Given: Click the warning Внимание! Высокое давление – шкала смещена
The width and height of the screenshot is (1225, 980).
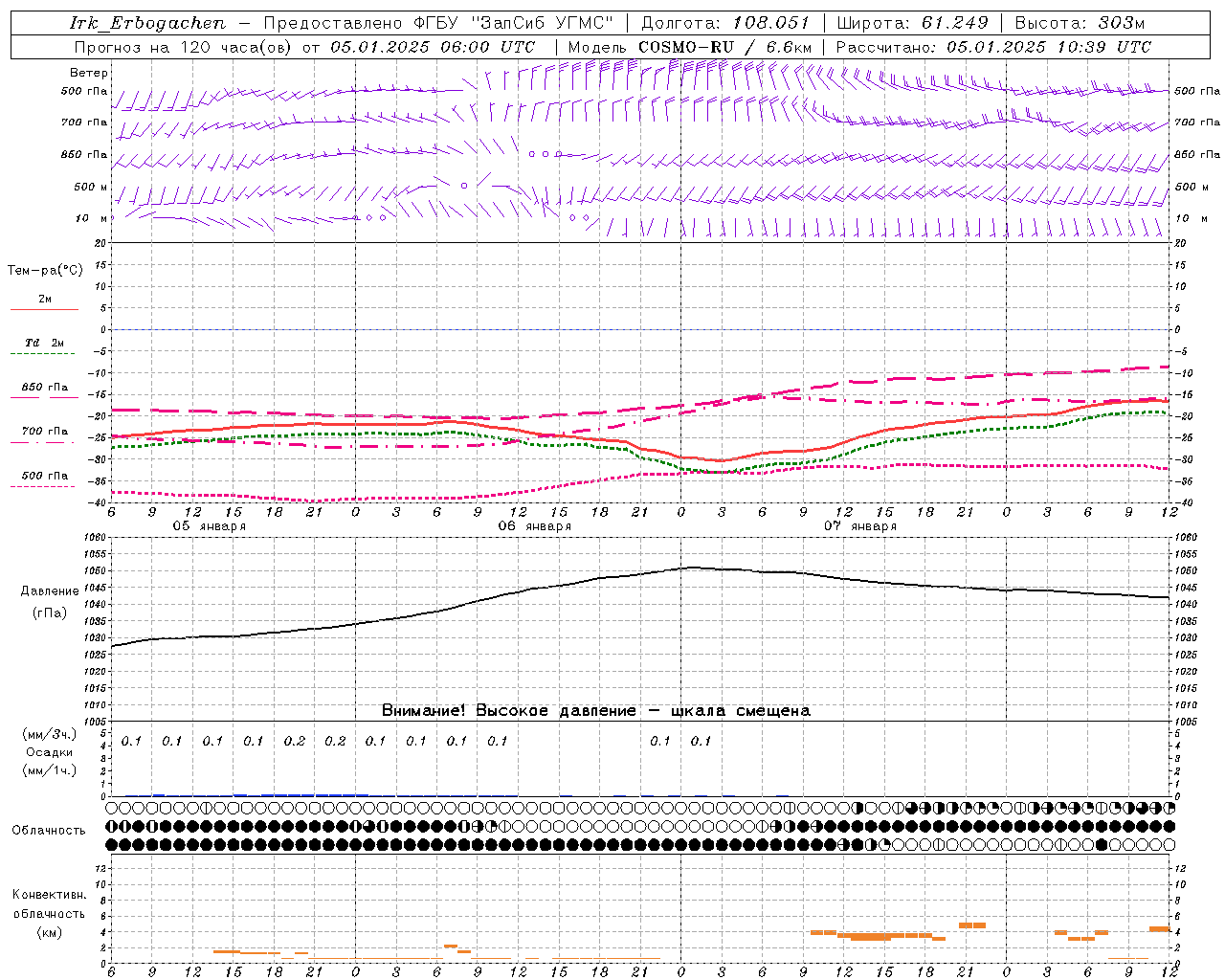Looking at the screenshot, I should point(595,711).
